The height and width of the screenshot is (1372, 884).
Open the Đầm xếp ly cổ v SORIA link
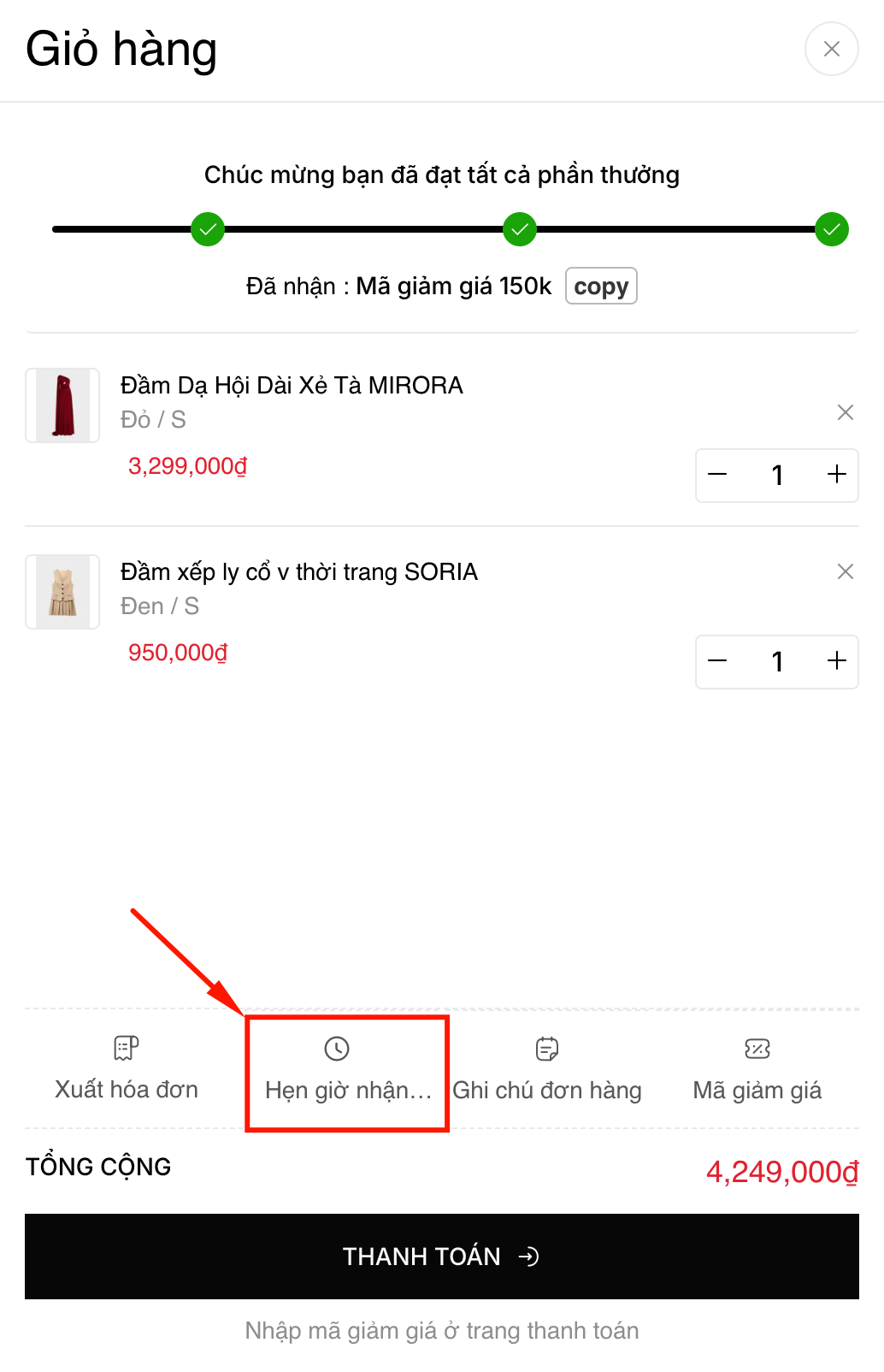[x=298, y=572]
